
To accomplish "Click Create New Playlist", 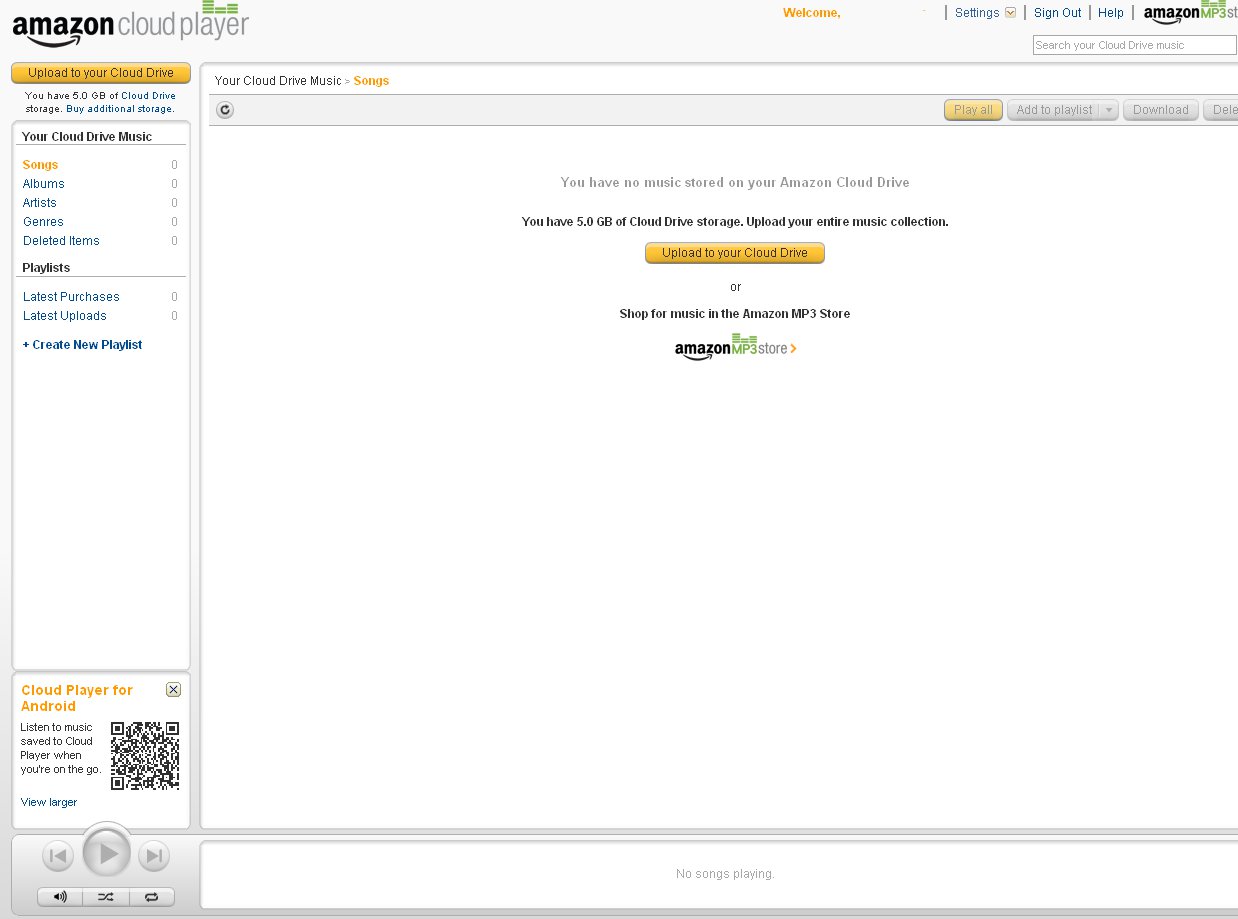I will click(x=82, y=345).
